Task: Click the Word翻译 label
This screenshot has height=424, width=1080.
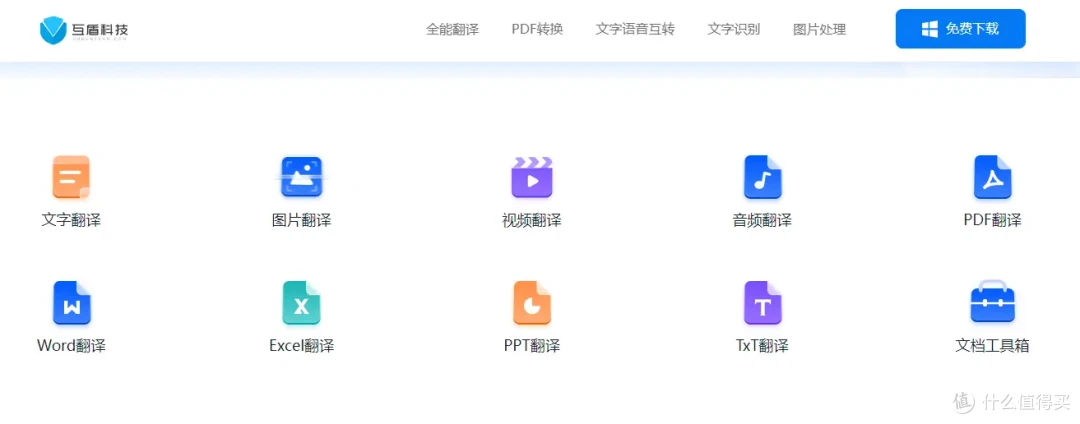Action: (x=72, y=346)
